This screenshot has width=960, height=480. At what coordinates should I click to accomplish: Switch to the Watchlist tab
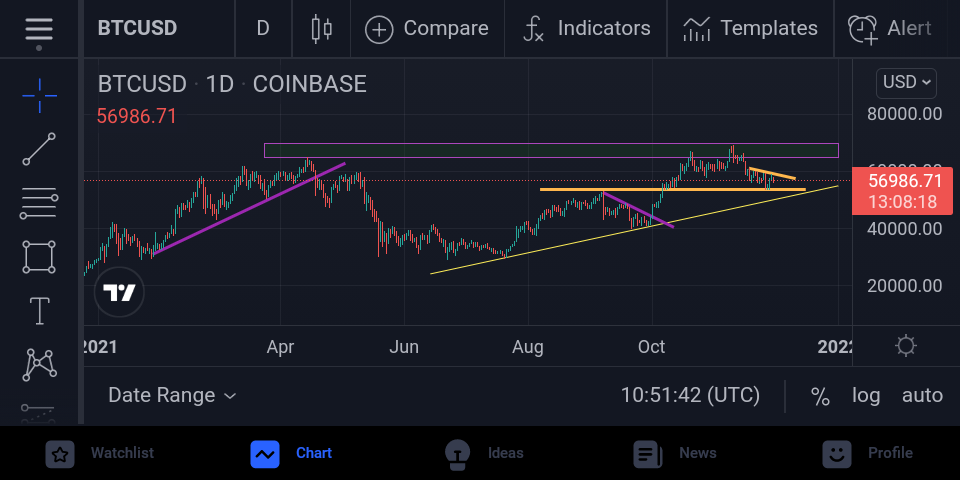click(102, 453)
